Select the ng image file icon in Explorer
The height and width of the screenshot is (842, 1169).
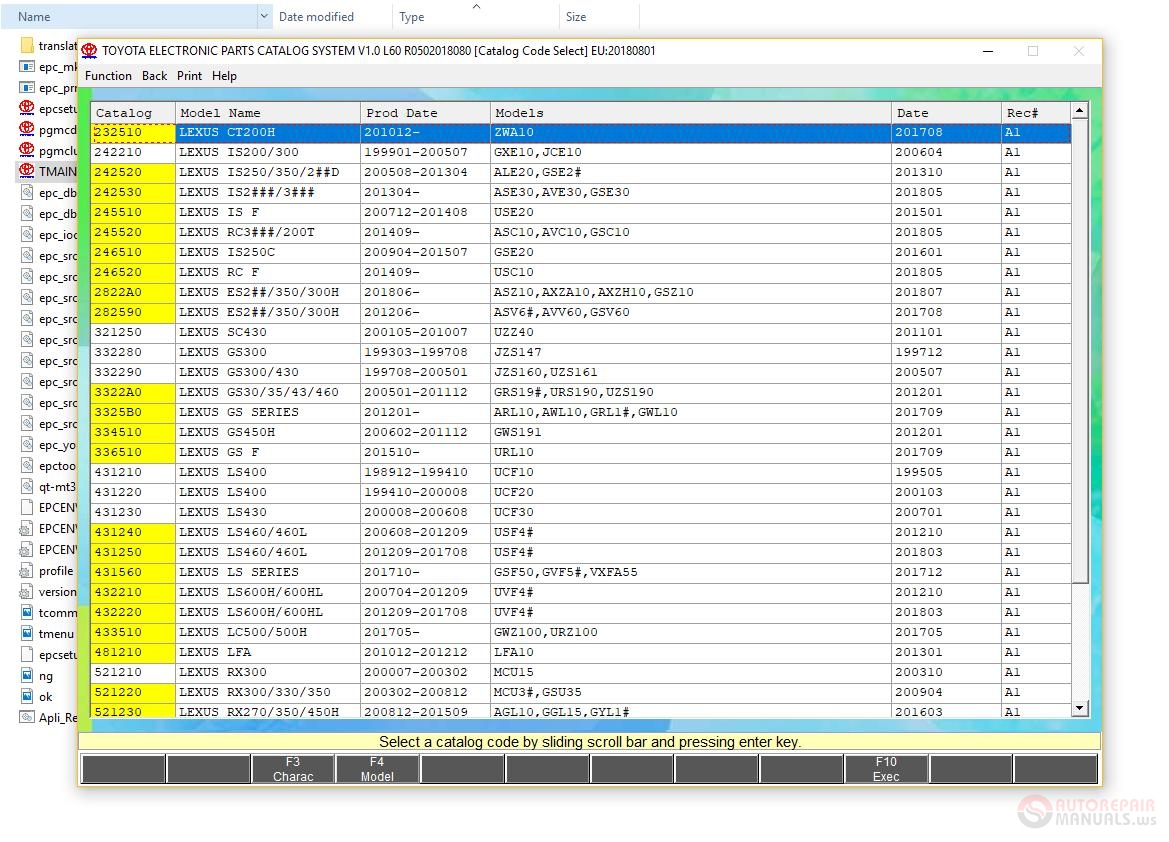[x=27, y=676]
